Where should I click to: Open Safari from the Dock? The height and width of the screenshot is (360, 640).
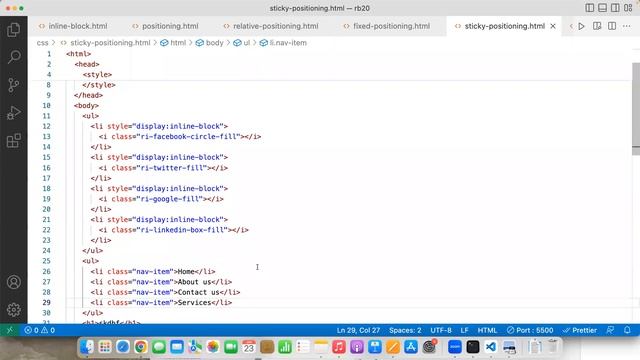[123, 347]
